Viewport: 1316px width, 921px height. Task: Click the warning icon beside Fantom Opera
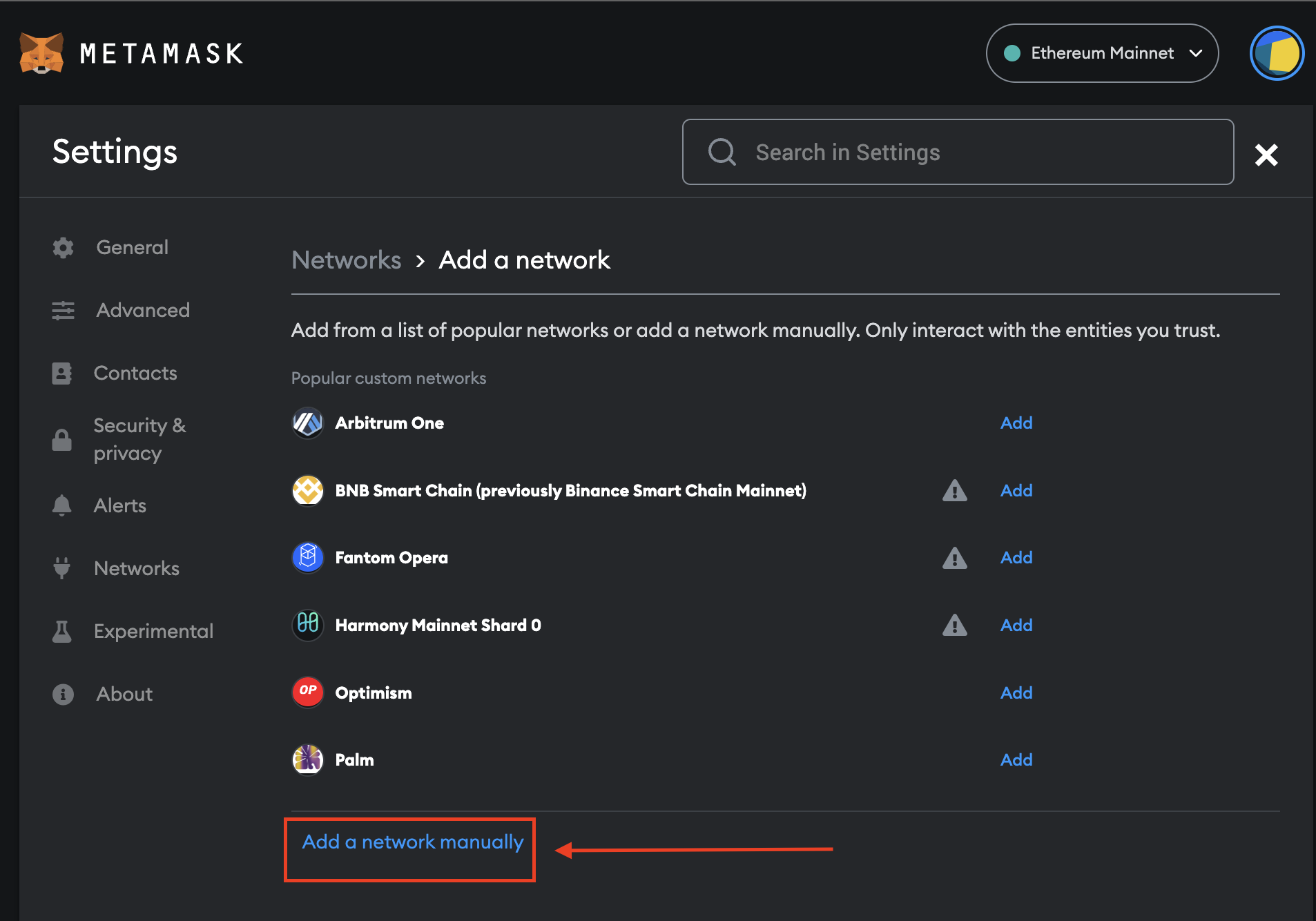pyautogui.click(x=954, y=558)
